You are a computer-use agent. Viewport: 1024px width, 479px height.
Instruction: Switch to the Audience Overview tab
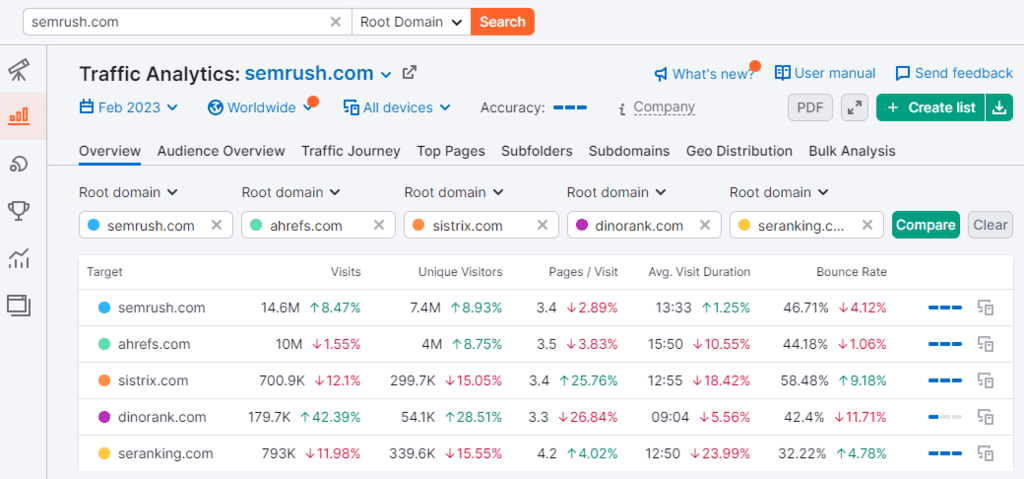(221, 151)
